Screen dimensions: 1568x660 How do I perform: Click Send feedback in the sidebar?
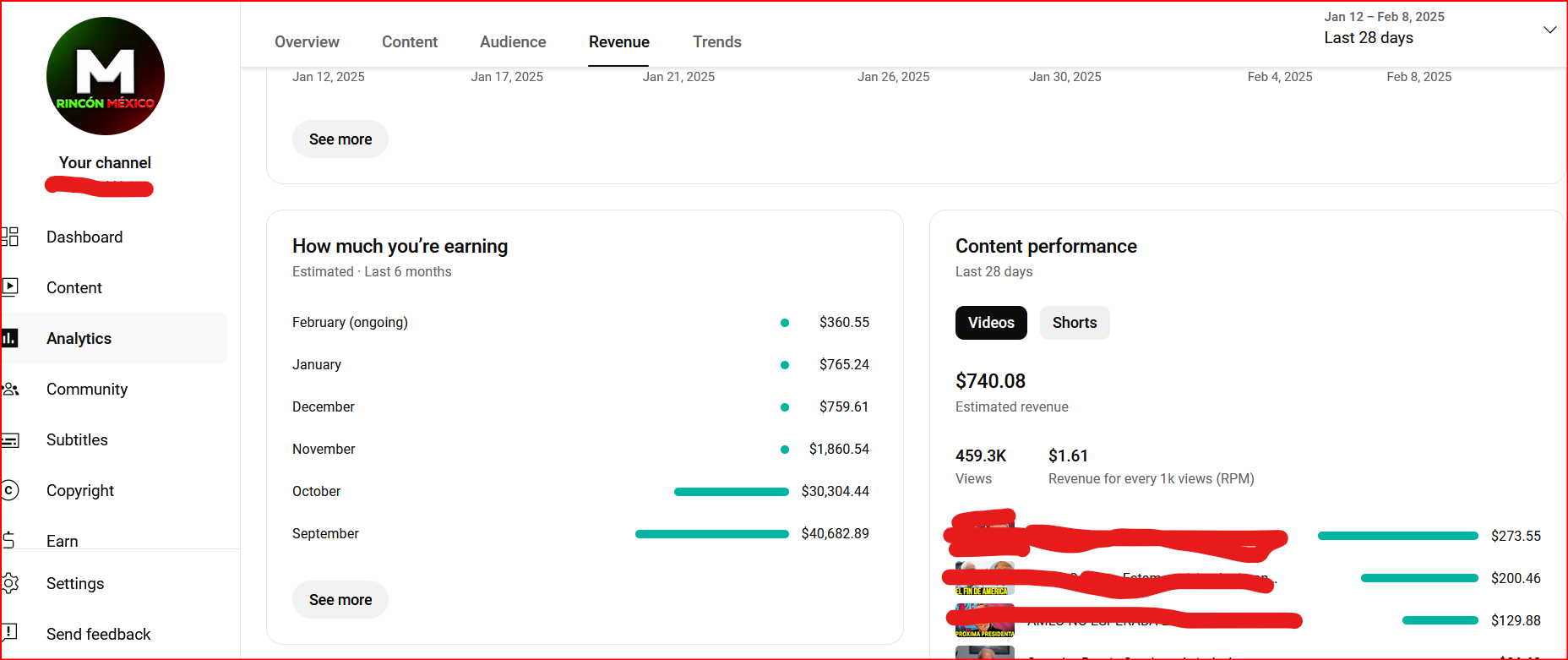(99, 635)
